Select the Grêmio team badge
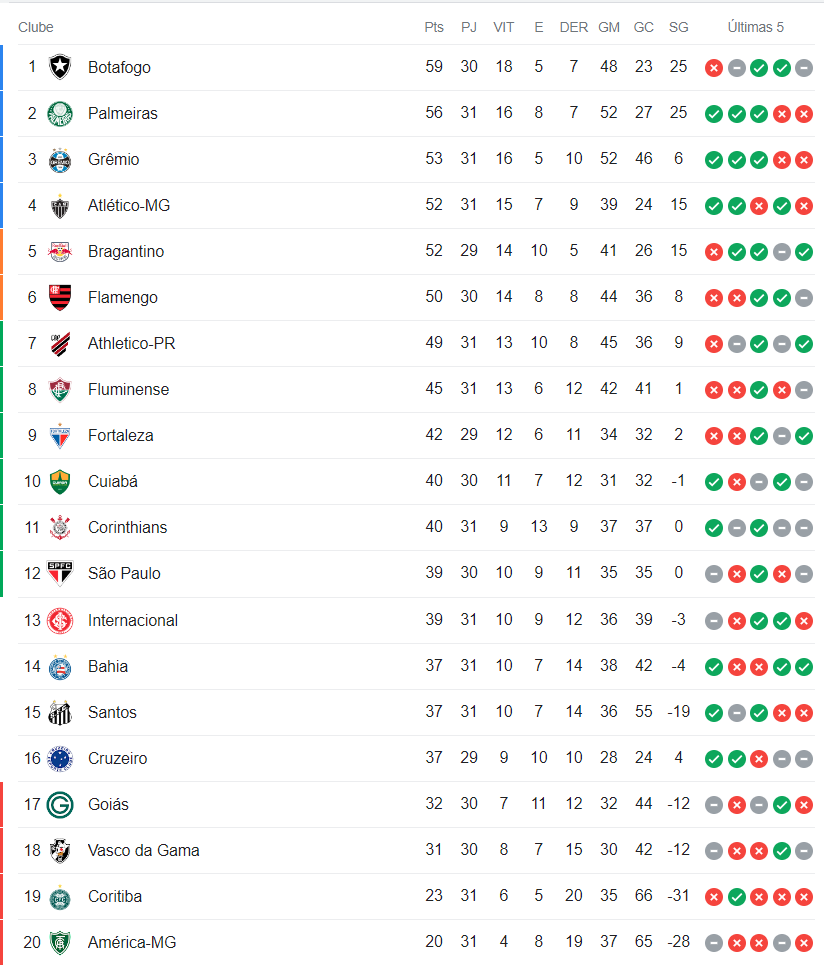This screenshot has width=824, height=972. tap(60, 159)
